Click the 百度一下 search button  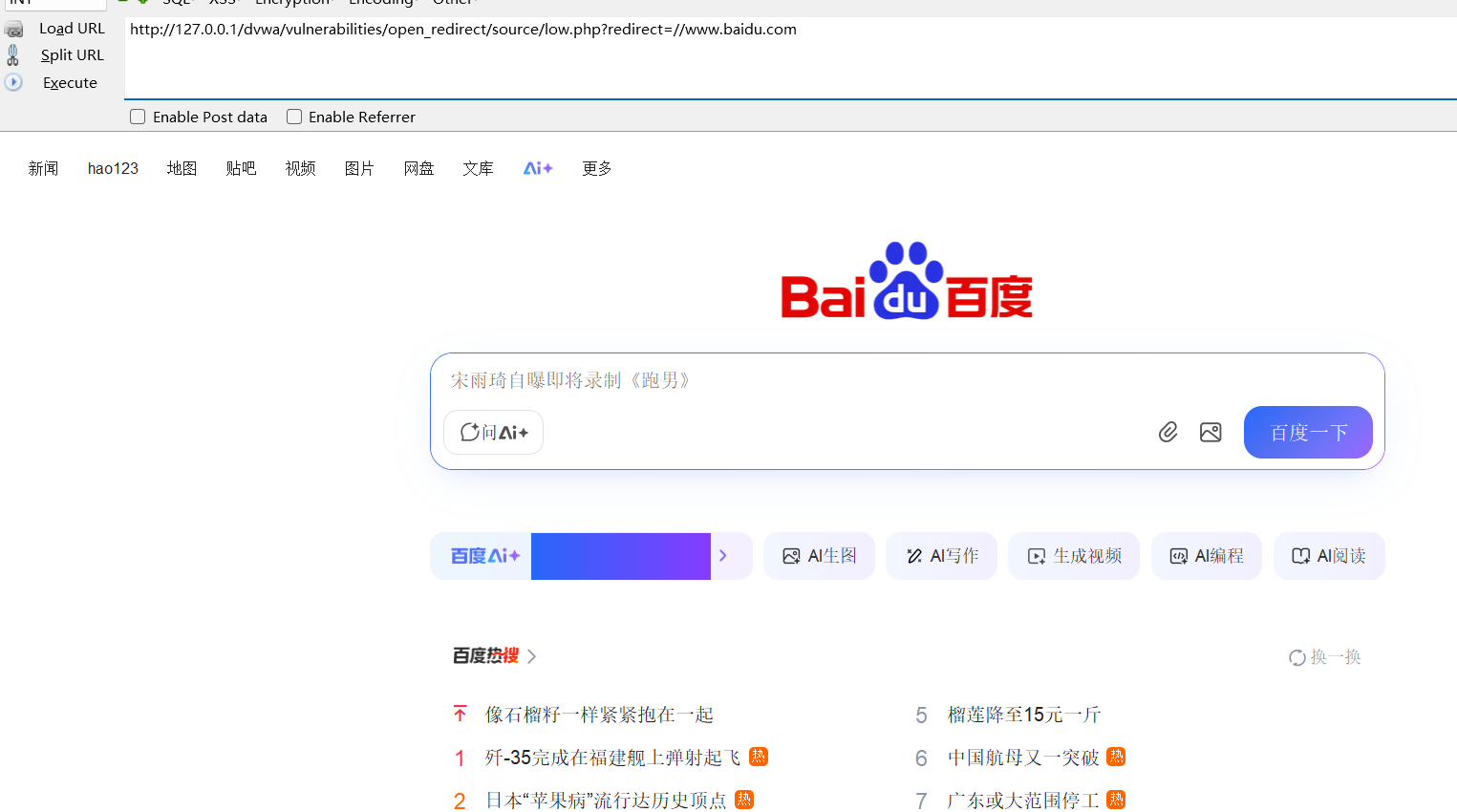[1308, 432]
